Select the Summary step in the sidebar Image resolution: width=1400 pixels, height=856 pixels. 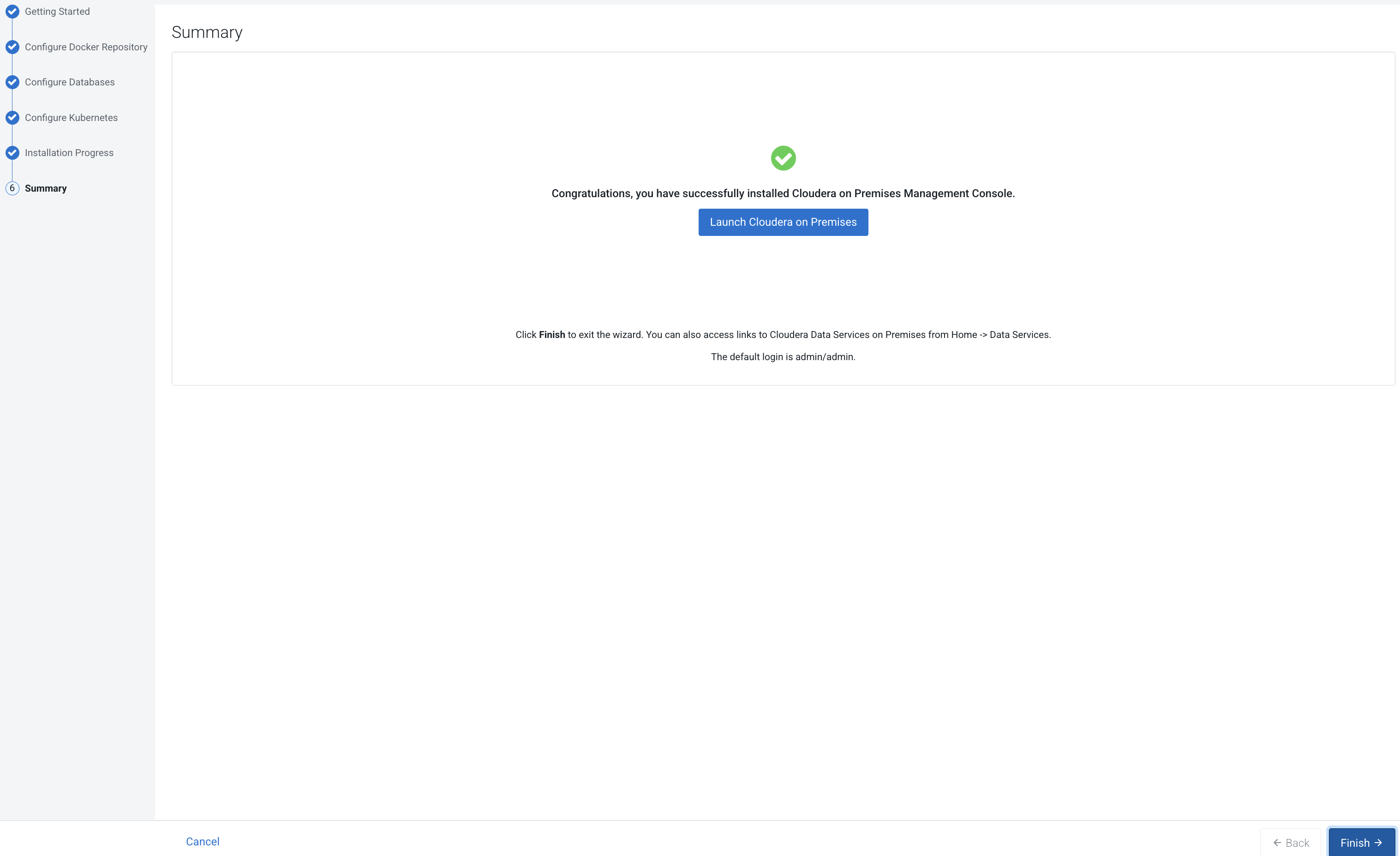[x=46, y=188]
